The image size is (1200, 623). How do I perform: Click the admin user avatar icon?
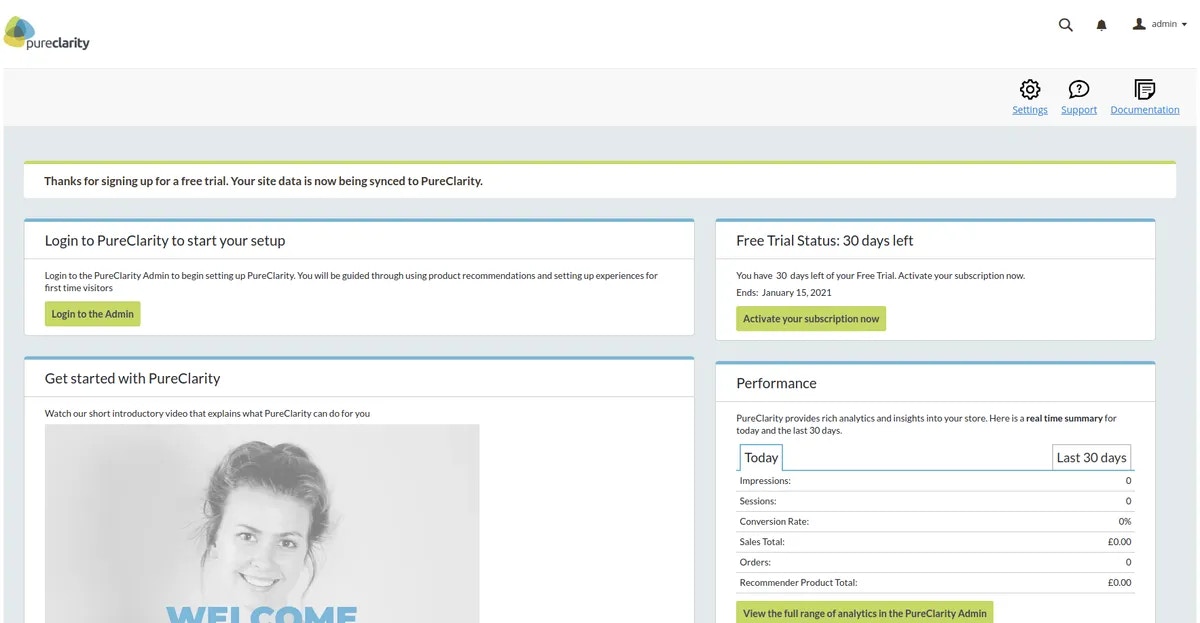click(1139, 24)
